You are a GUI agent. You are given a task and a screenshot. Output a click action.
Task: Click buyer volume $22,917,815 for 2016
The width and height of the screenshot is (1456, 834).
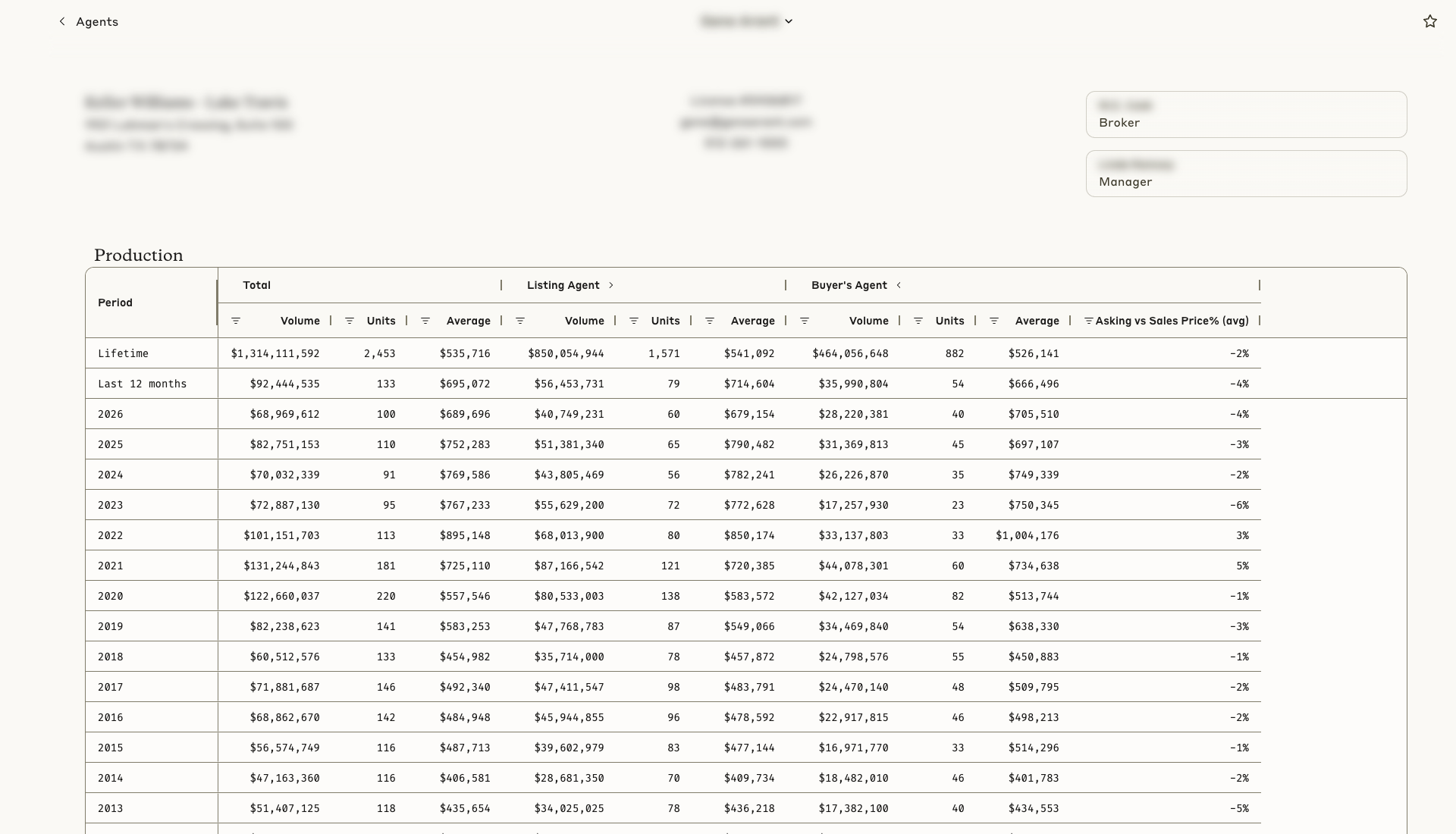[853, 717]
